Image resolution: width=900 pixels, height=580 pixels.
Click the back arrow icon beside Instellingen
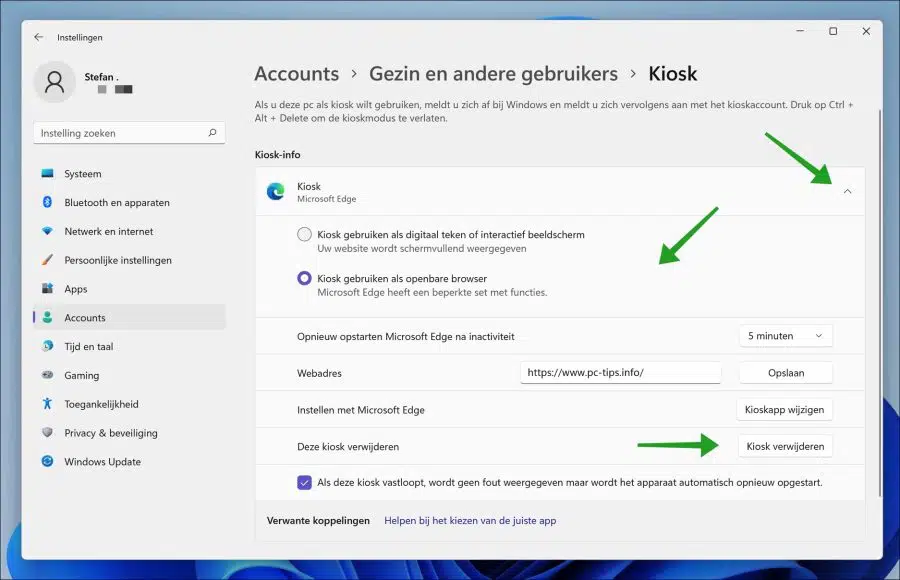pyautogui.click(x=38, y=37)
